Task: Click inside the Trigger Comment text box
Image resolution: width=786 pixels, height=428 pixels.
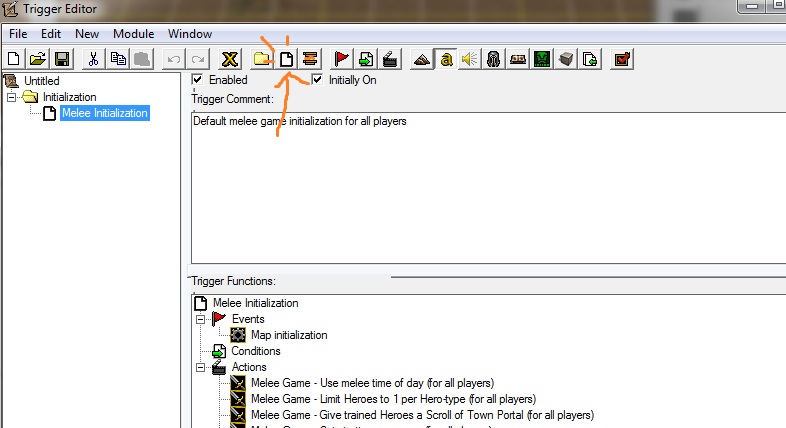Action: (488, 188)
